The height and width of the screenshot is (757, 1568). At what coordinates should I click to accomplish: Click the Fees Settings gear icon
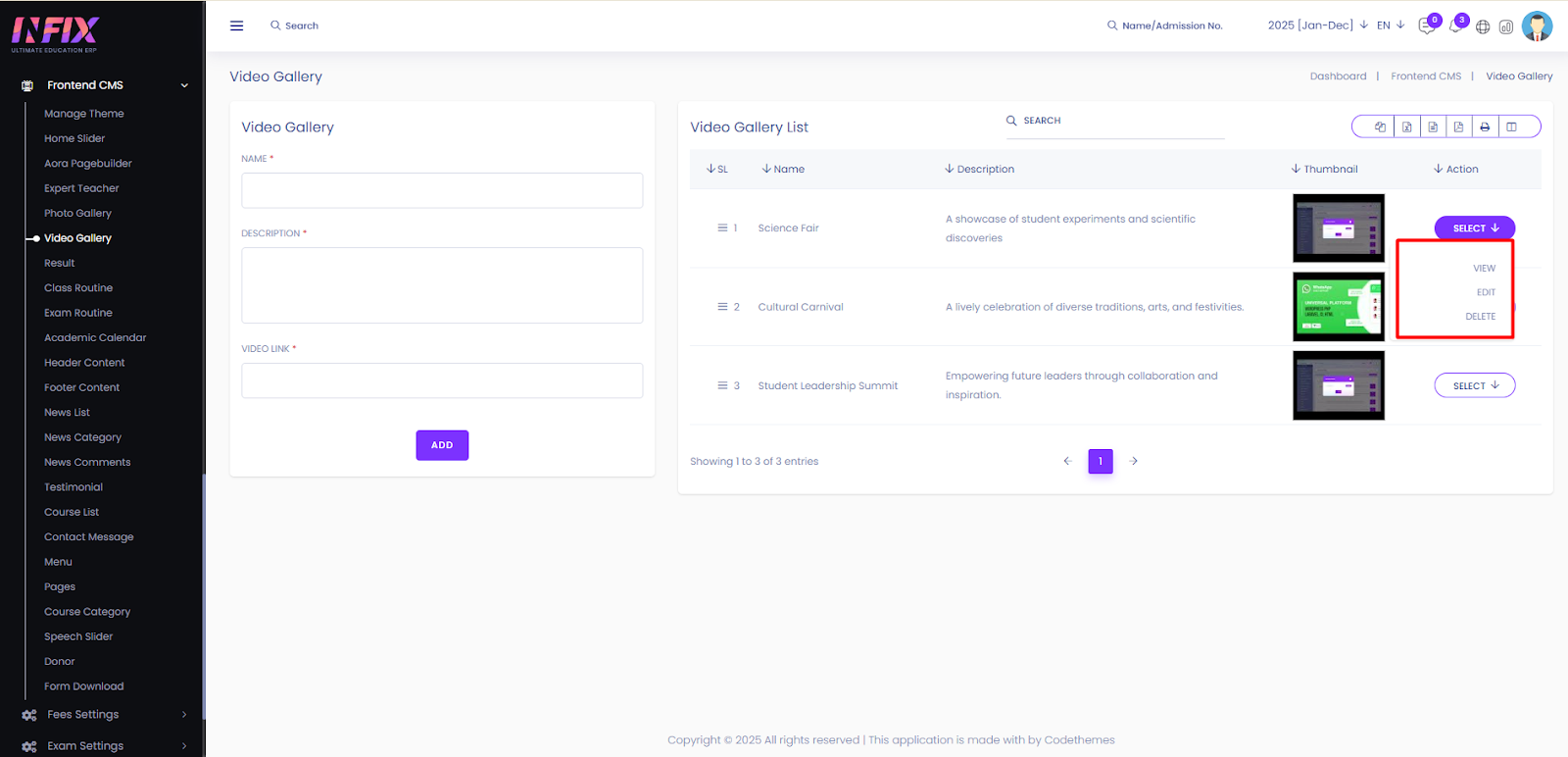pyautogui.click(x=29, y=715)
